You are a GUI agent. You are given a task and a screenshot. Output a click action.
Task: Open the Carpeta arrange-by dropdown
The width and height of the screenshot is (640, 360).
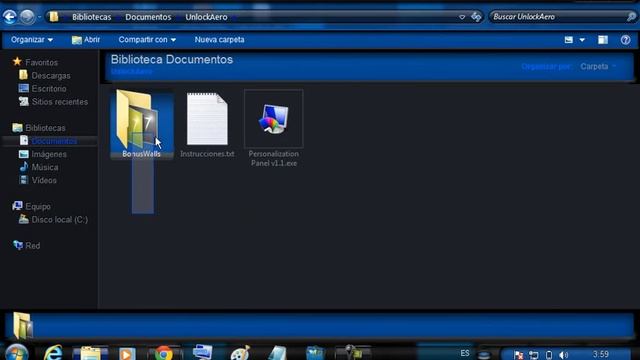tap(598, 66)
